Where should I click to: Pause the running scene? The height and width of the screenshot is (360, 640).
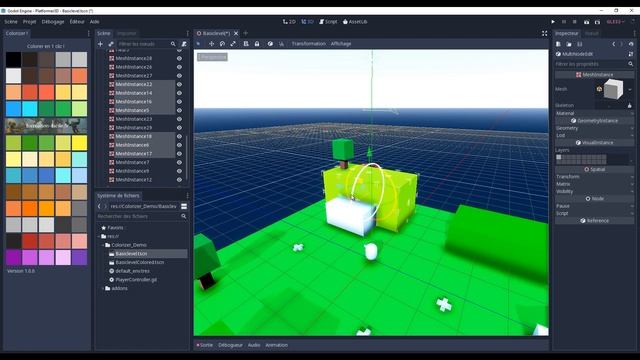(564, 22)
